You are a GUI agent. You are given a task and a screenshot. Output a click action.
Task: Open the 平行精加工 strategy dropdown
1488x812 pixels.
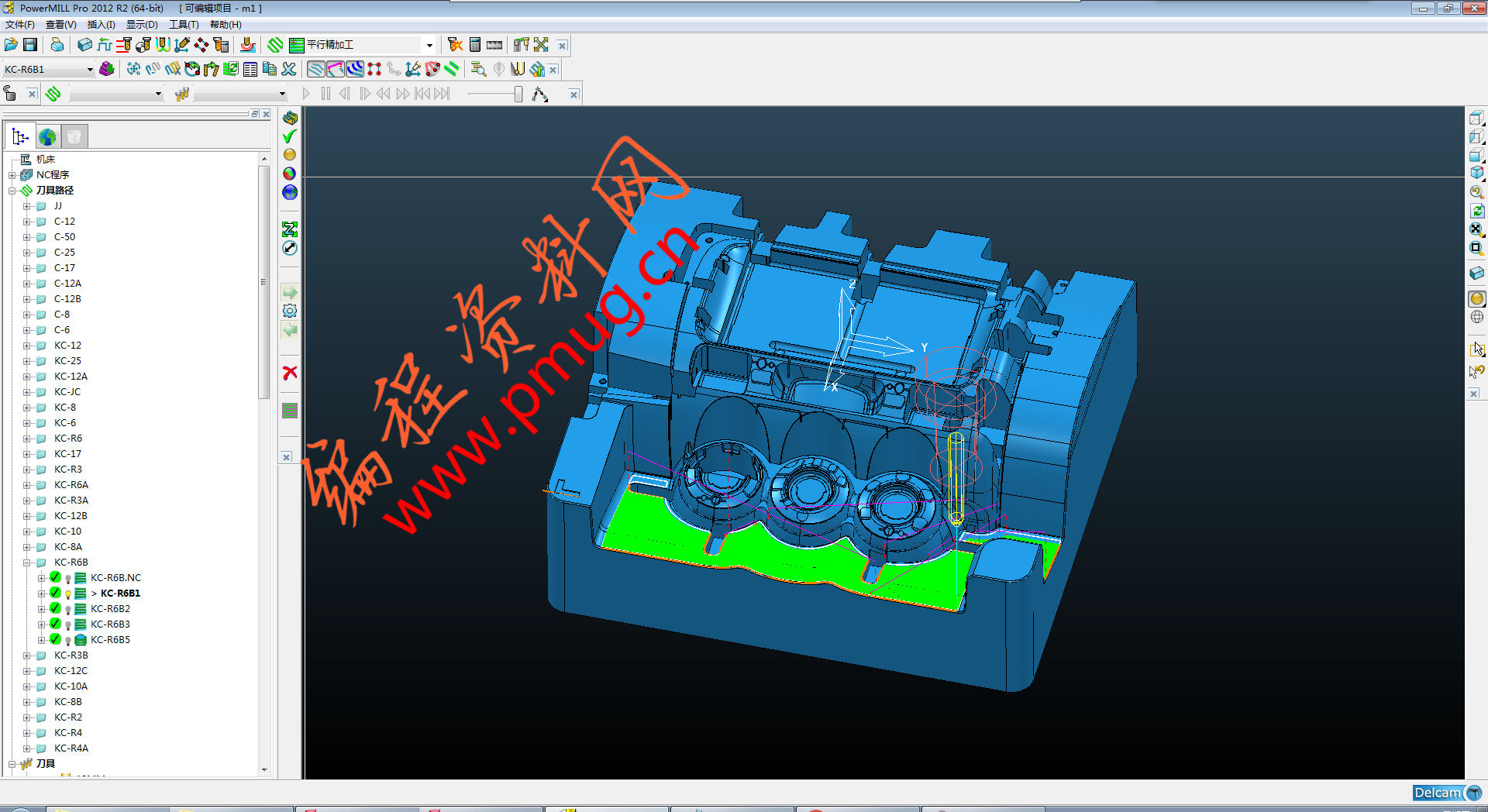pyautogui.click(x=429, y=45)
